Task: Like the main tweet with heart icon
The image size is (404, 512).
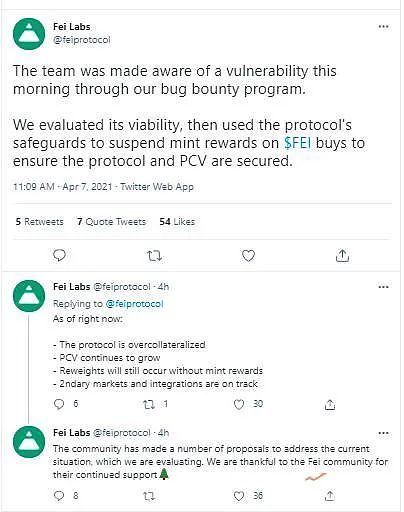Action: tap(248, 256)
